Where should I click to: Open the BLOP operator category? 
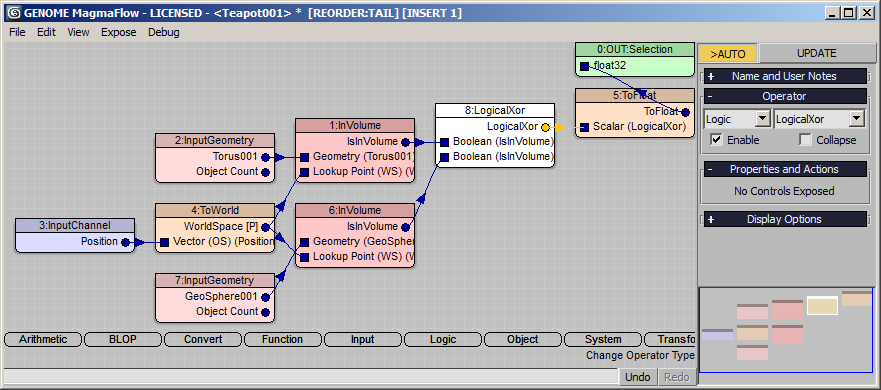point(122,339)
